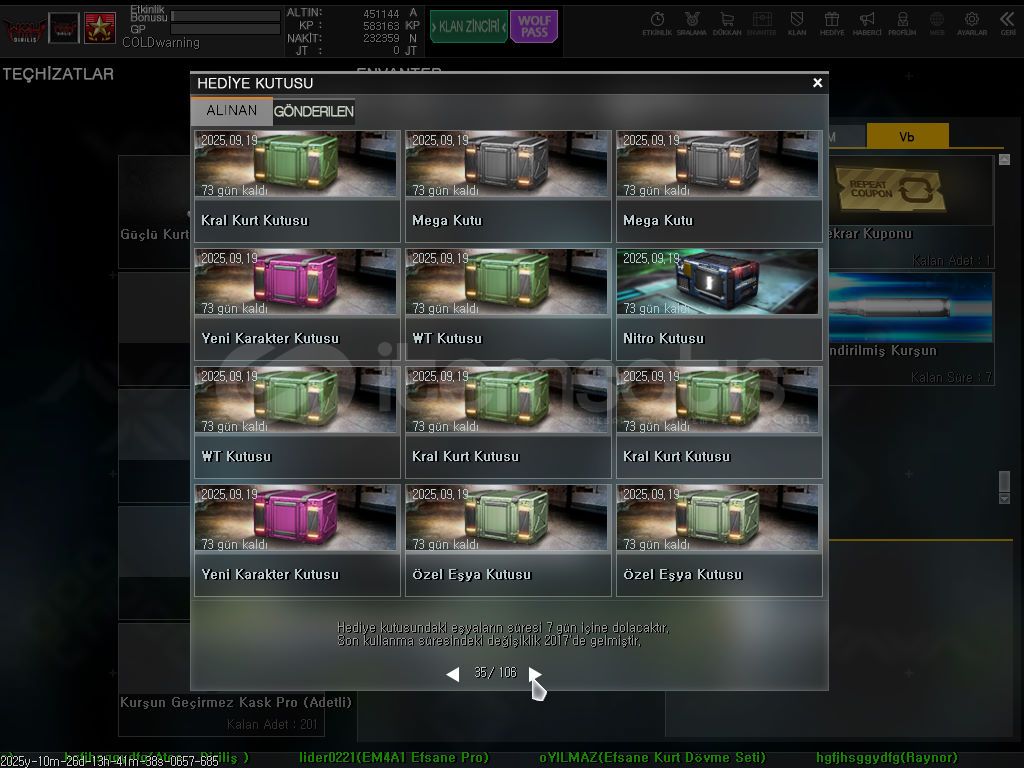Click the KP value 583163
Screen dimensions: 1024x768
[x=381, y=26]
